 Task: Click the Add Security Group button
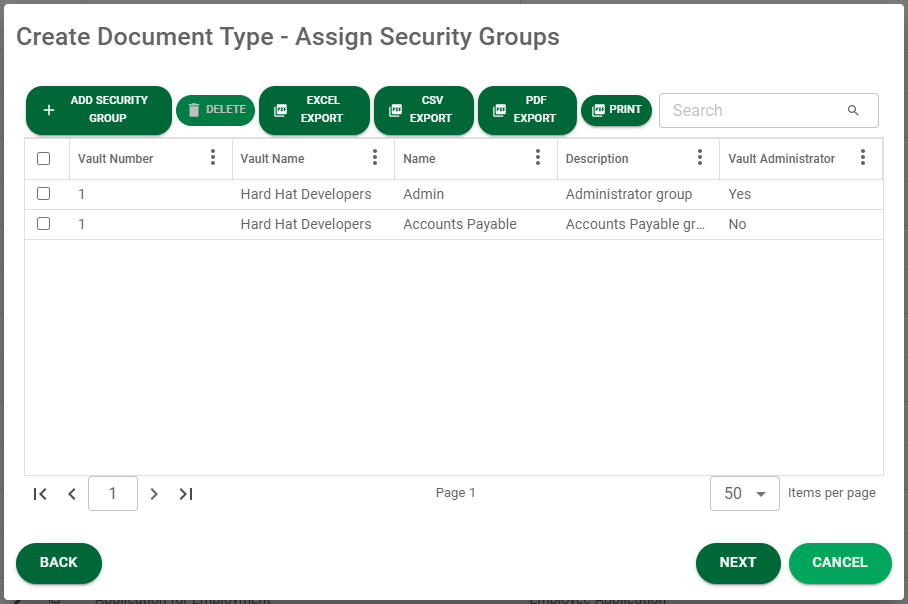98,110
